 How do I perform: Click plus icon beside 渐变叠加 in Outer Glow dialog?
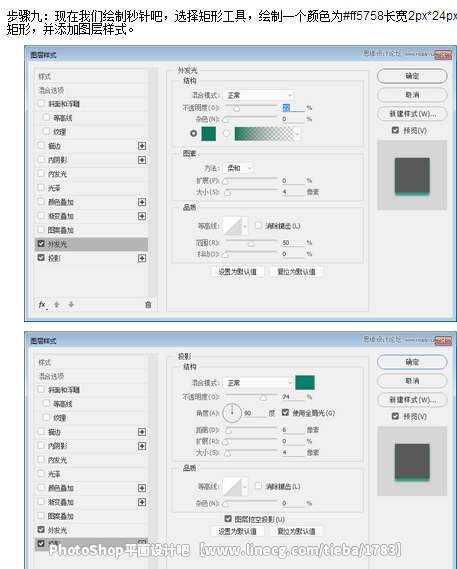coord(142,216)
